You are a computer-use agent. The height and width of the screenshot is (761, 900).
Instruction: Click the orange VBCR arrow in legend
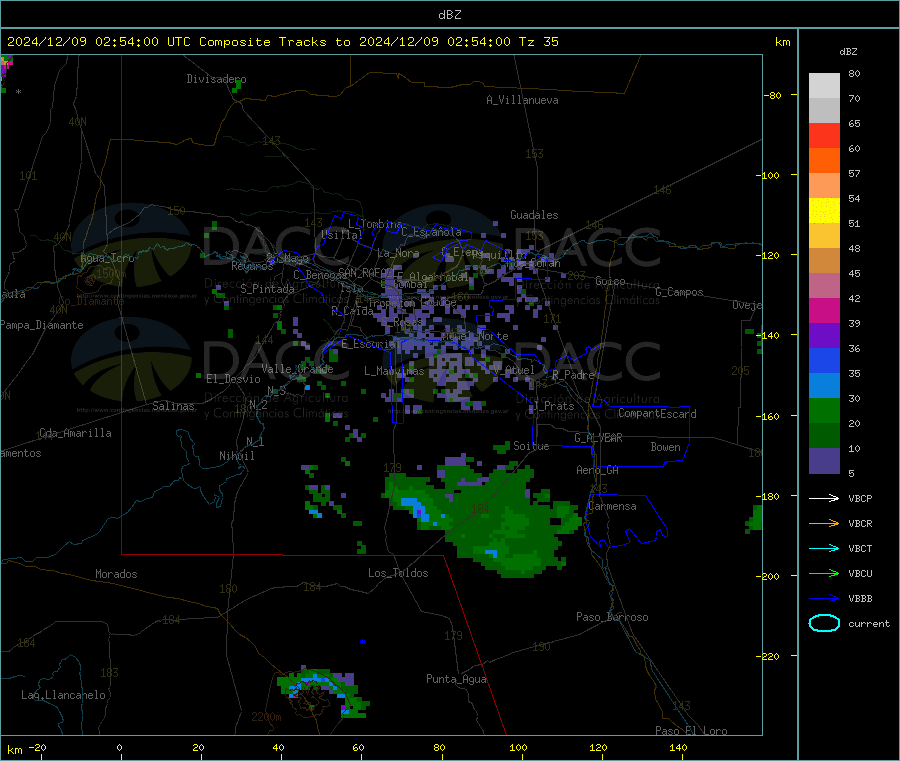tap(824, 523)
